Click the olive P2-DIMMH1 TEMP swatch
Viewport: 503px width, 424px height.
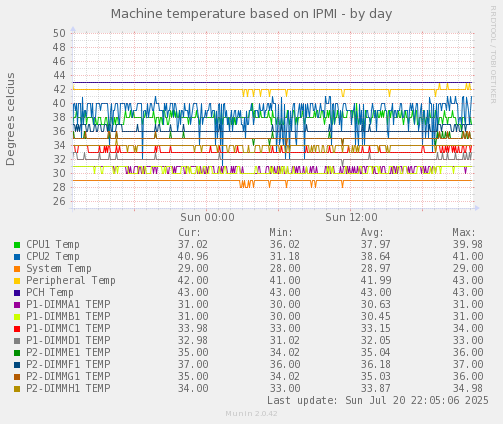[x=17, y=389]
